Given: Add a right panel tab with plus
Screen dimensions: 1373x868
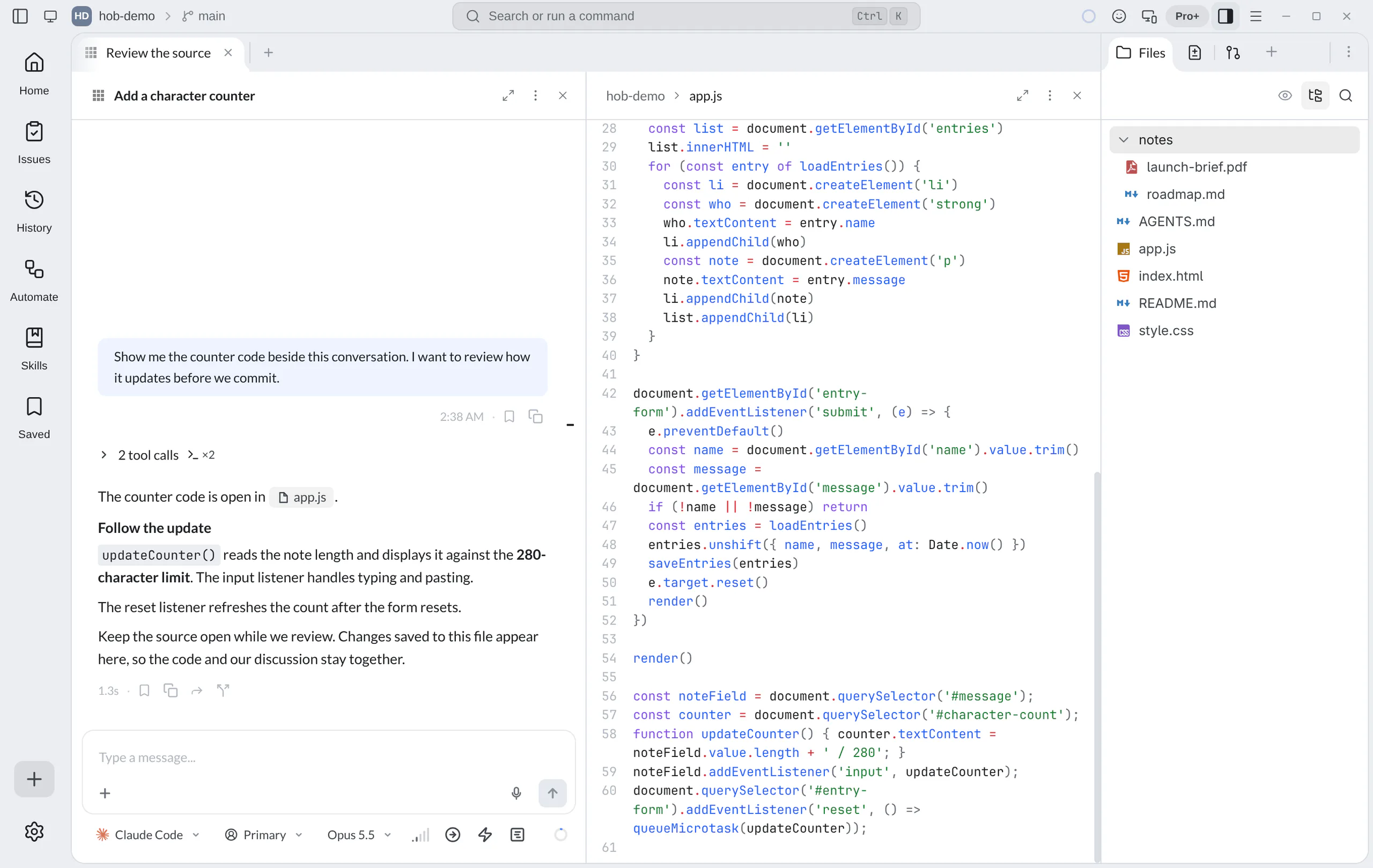Looking at the screenshot, I should tap(1271, 52).
